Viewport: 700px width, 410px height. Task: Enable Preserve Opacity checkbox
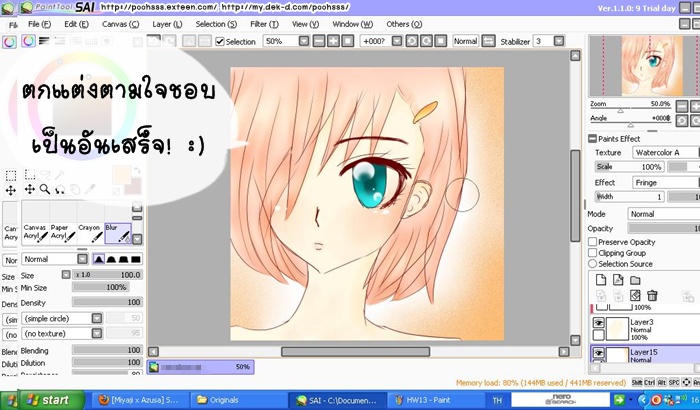tap(592, 242)
